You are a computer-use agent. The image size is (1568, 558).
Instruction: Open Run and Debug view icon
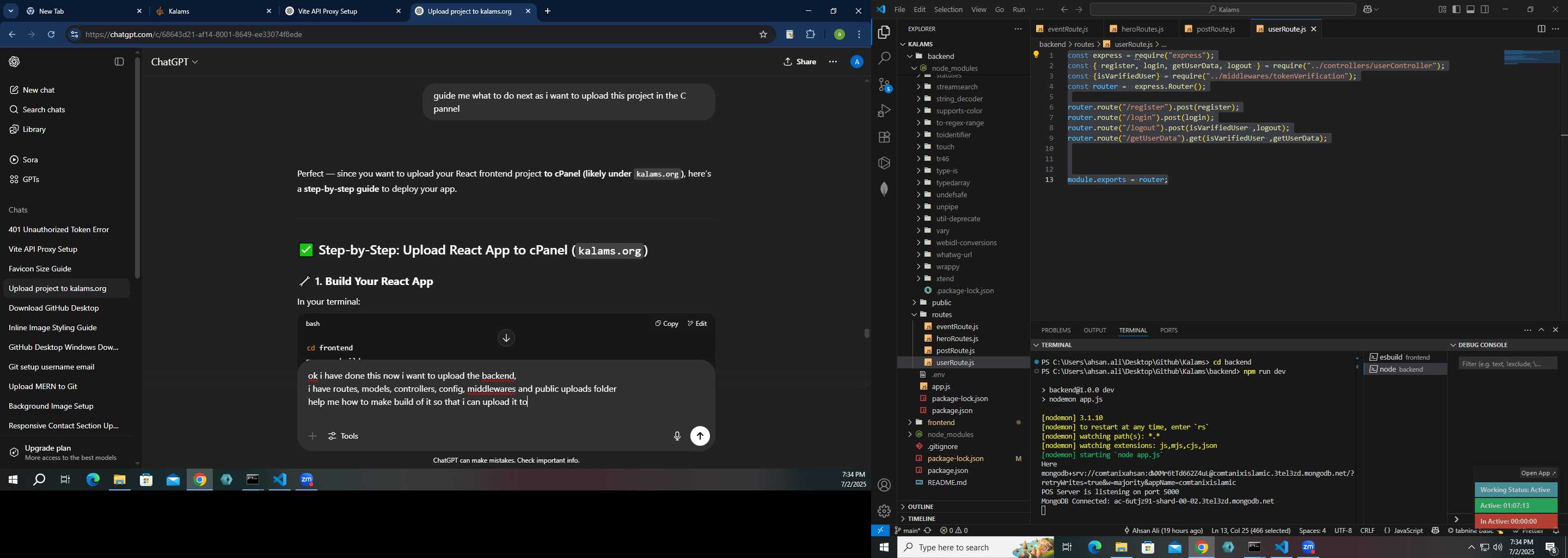tap(884, 111)
